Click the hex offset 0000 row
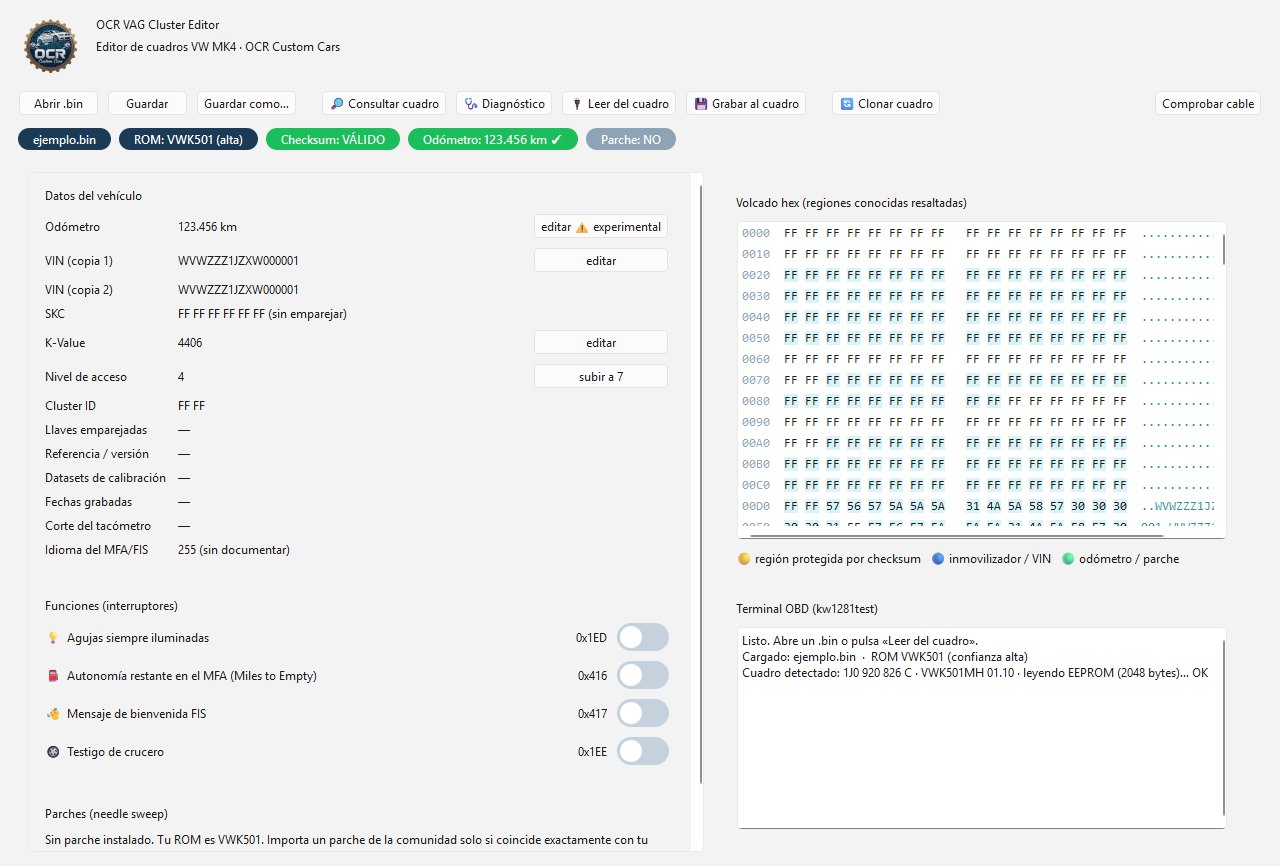The image size is (1280, 866). (x=978, y=233)
